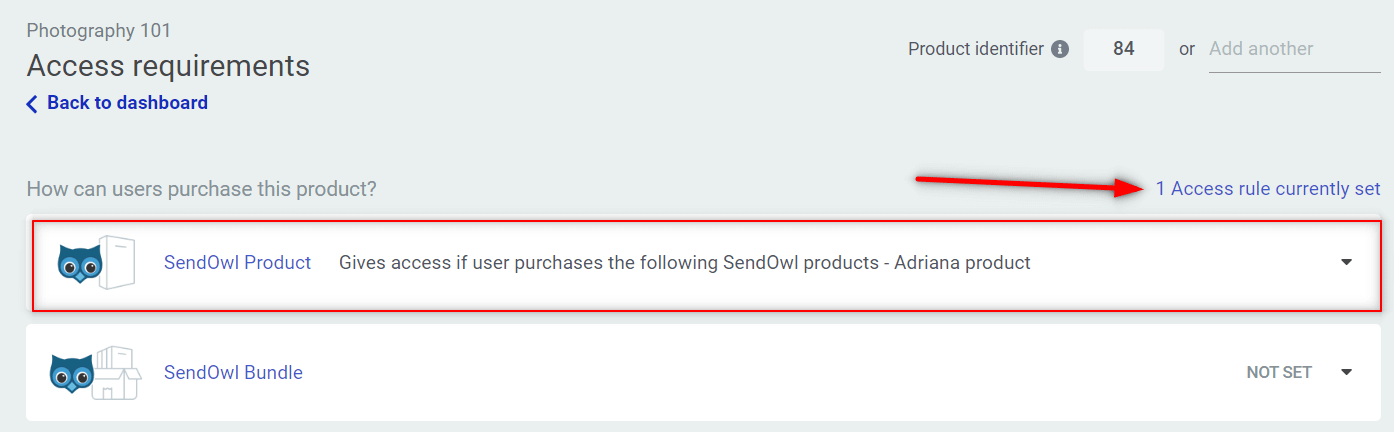The width and height of the screenshot is (1394, 432).
Task: Expand the SendOwl Bundle rule arrow
Action: coord(1346,372)
